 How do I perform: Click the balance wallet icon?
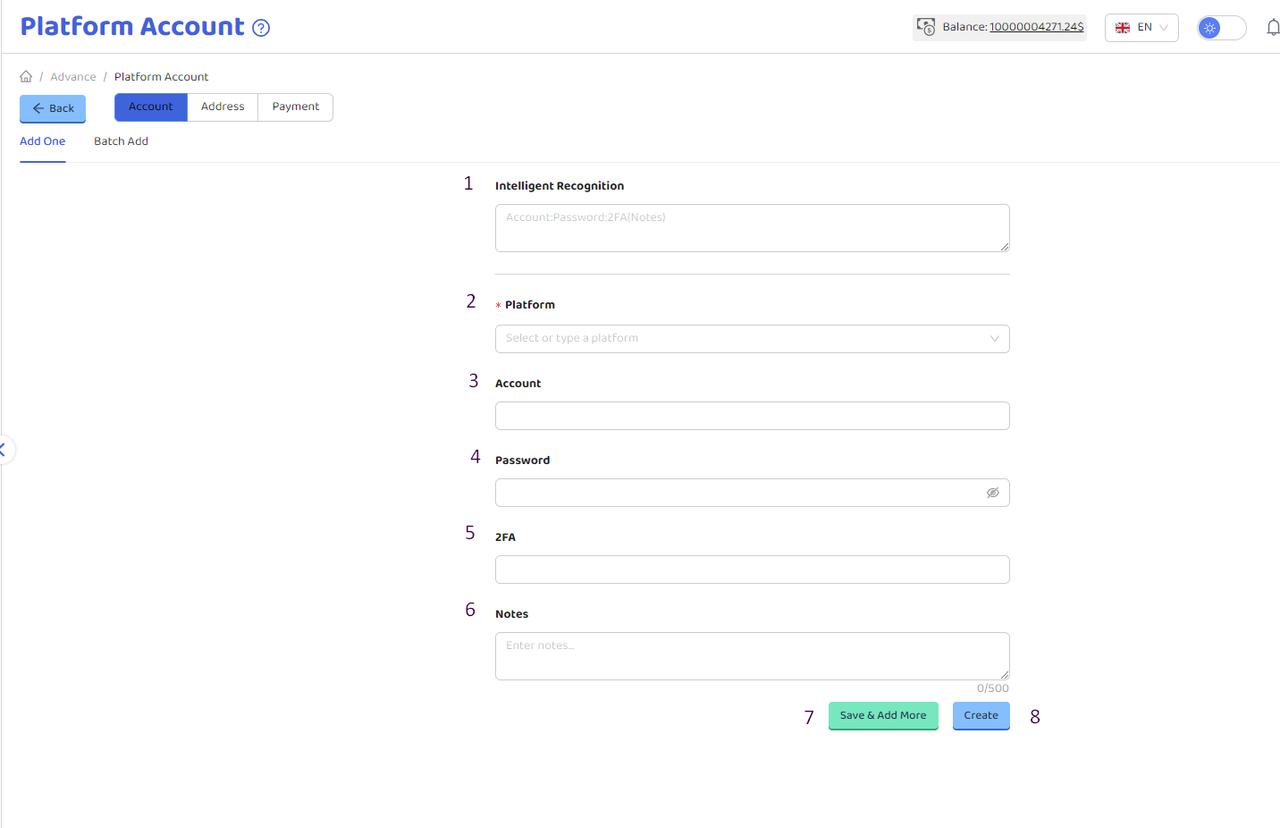(x=926, y=28)
